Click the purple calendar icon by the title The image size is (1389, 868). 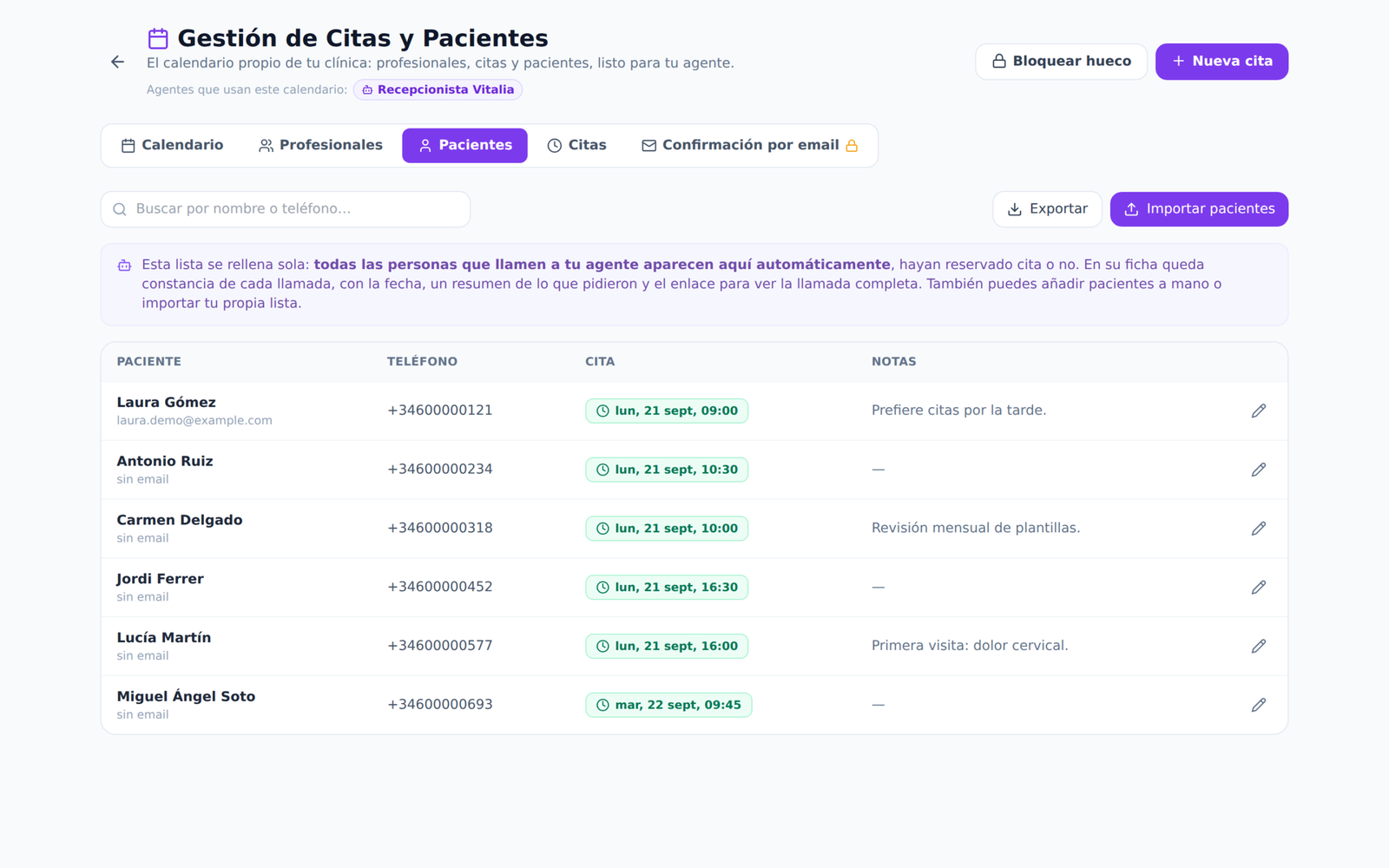(158, 38)
